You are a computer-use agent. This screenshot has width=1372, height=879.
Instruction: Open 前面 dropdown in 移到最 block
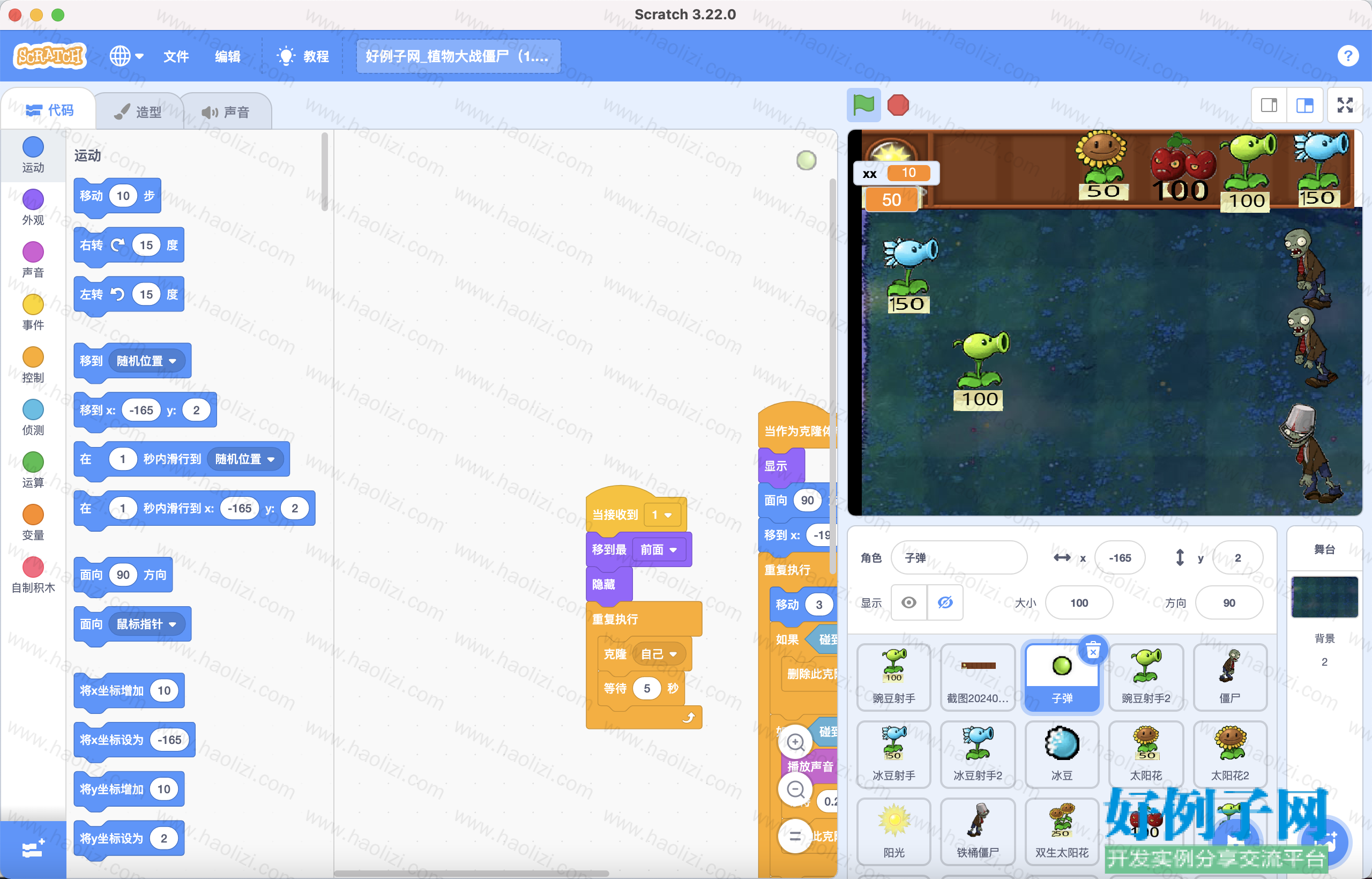click(658, 549)
